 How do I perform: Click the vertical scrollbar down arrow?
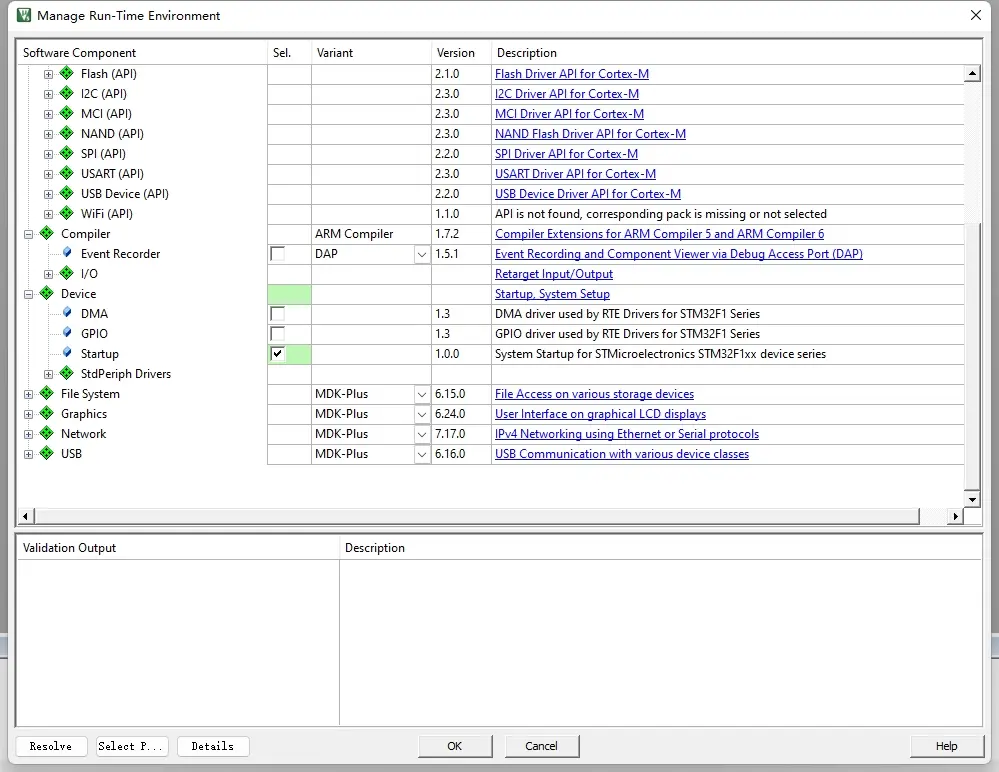971,499
